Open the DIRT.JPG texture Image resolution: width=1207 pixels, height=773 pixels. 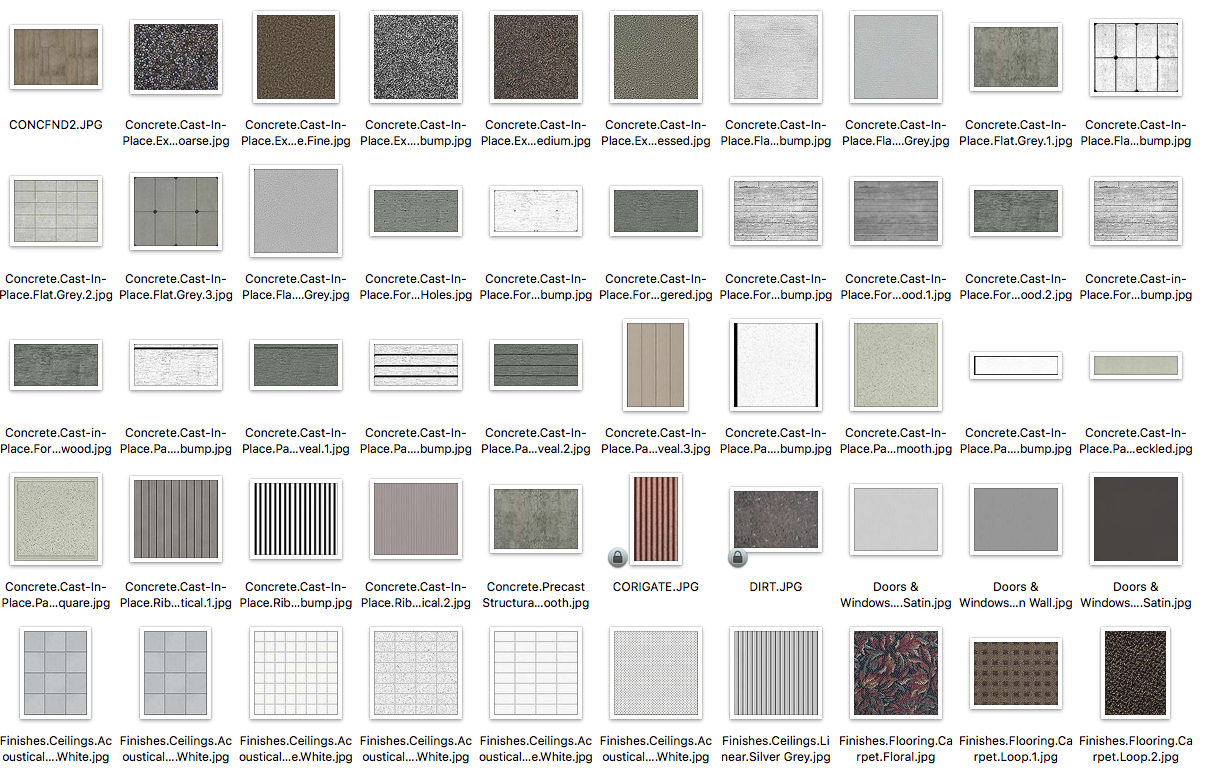click(776, 518)
